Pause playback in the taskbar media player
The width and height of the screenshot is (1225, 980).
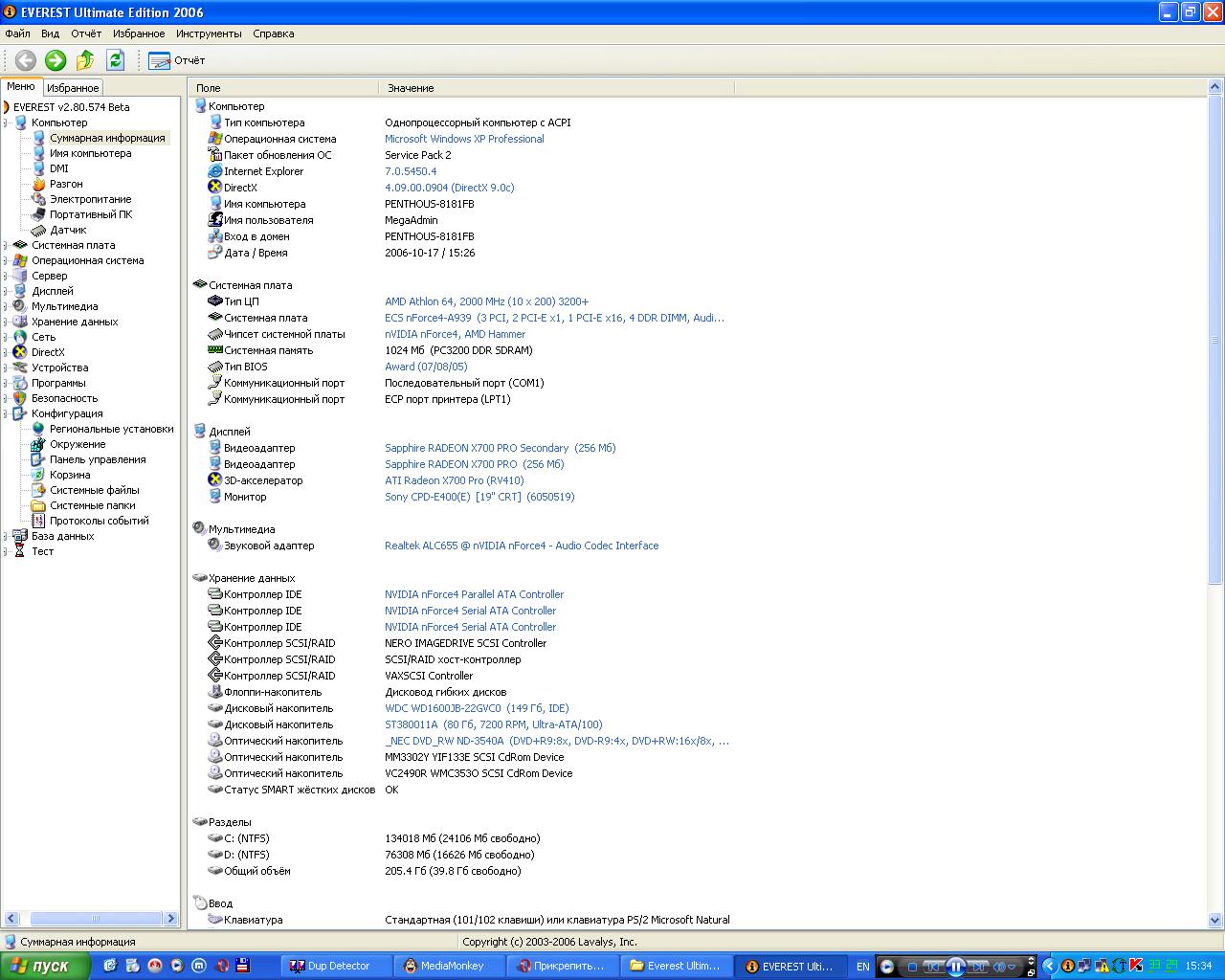click(x=955, y=967)
